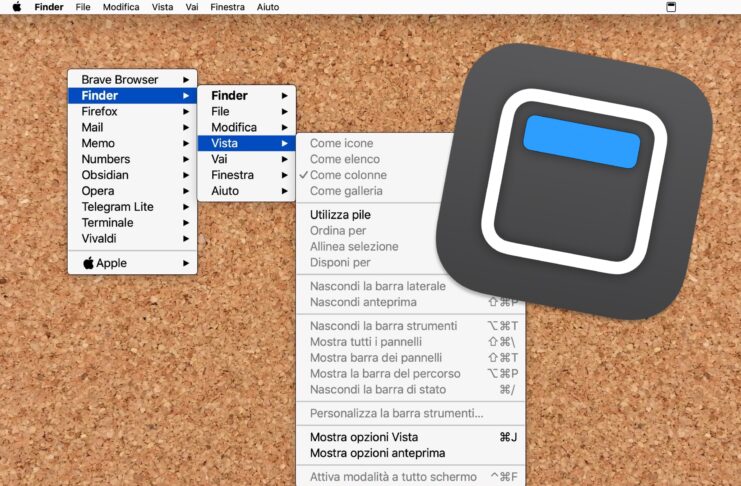The image size is (741, 486).
Task: Click the menu bar app icon at top right
Action: pos(671,7)
